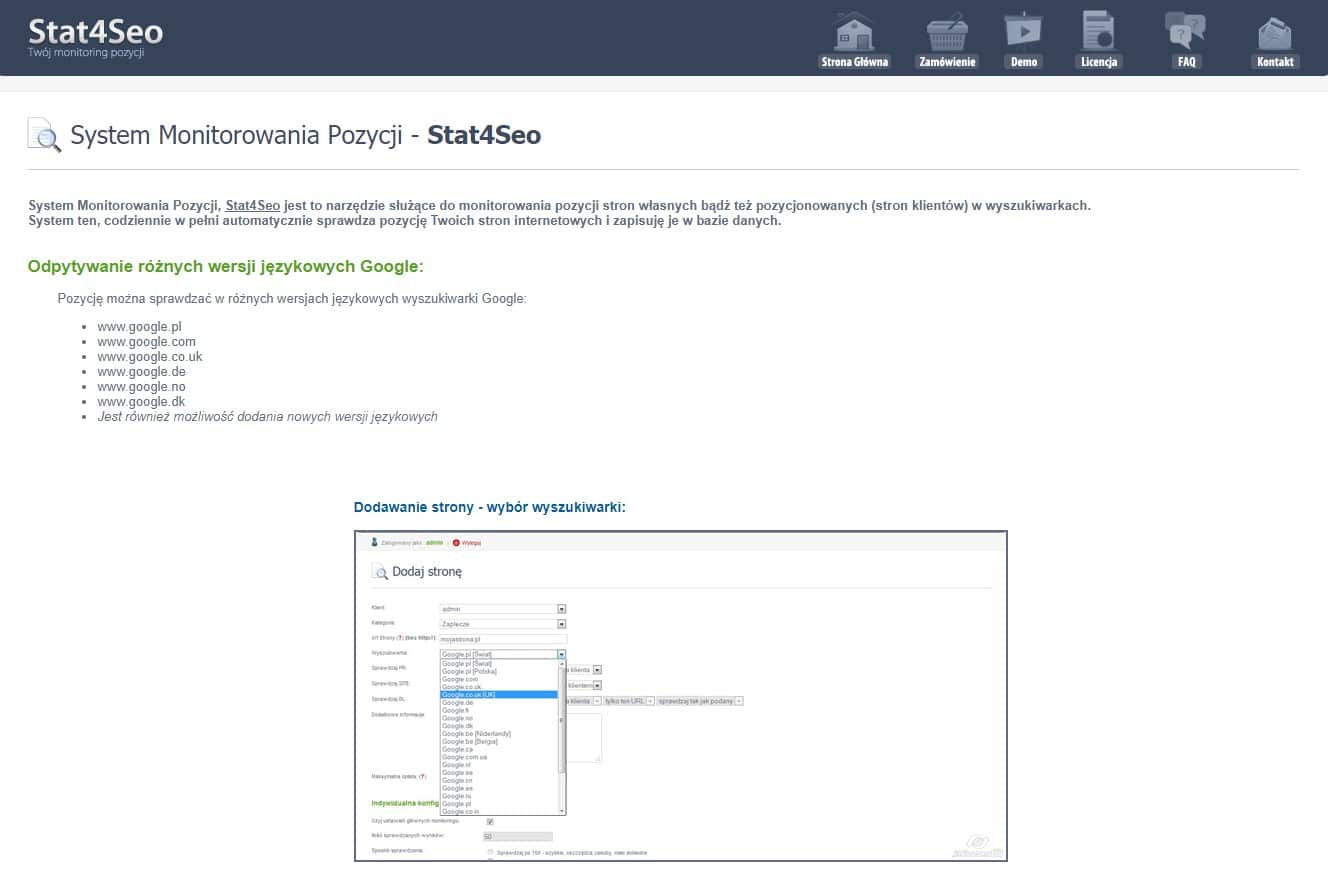The height and width of the screenshot is (882, 1328).
Task: Click the search engine list scrollbar
Action: (561, 720)
